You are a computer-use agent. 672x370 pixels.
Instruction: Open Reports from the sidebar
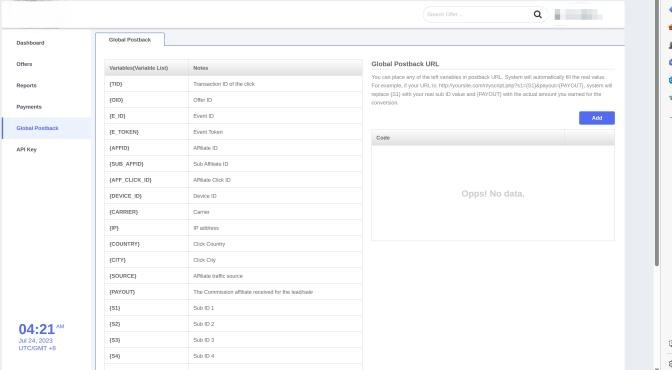point(27,85)
